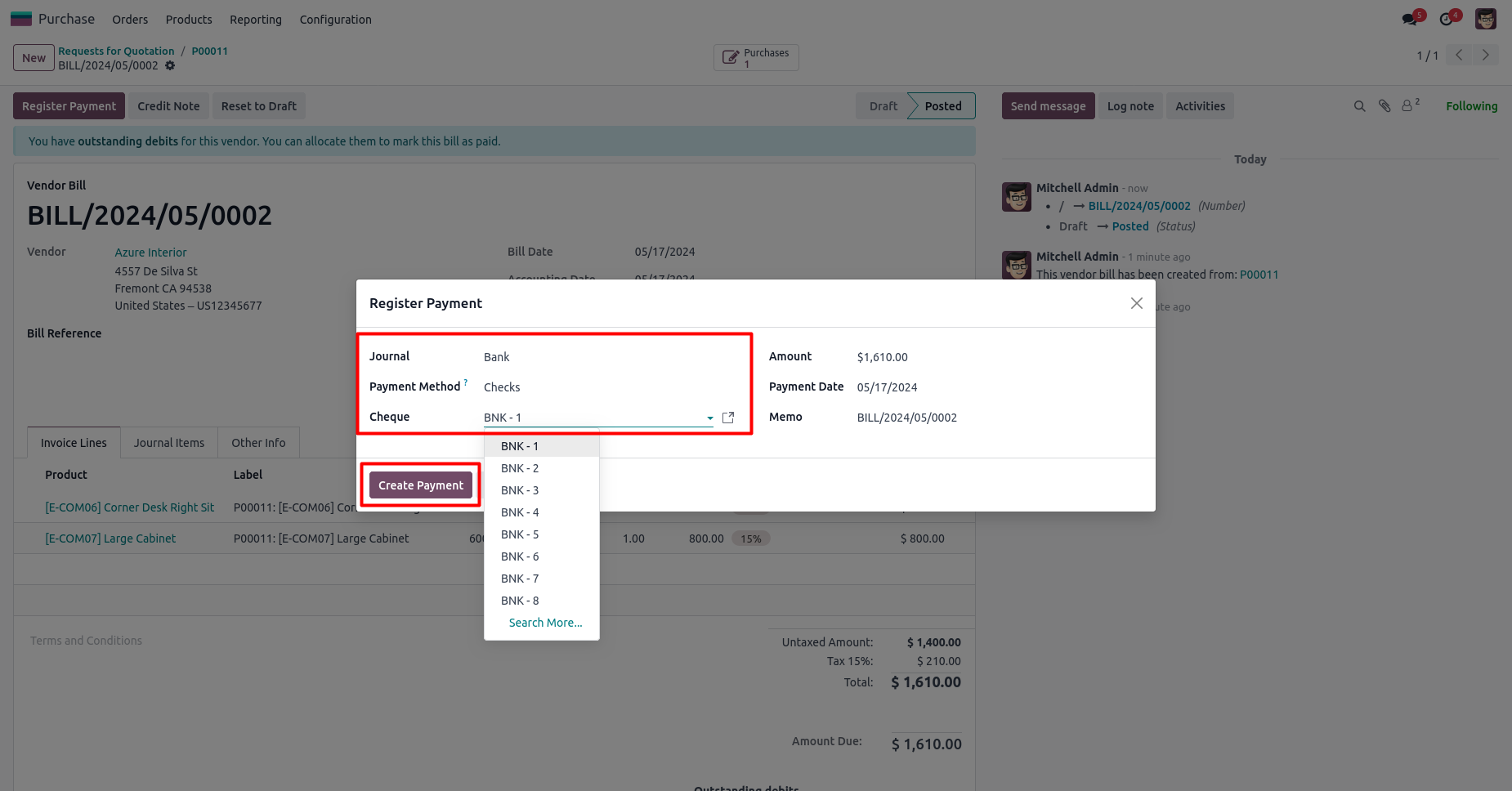Go to the next record arrow
The width and height of the screenshot is (1512, 791).
click(x=1485, y=55)
